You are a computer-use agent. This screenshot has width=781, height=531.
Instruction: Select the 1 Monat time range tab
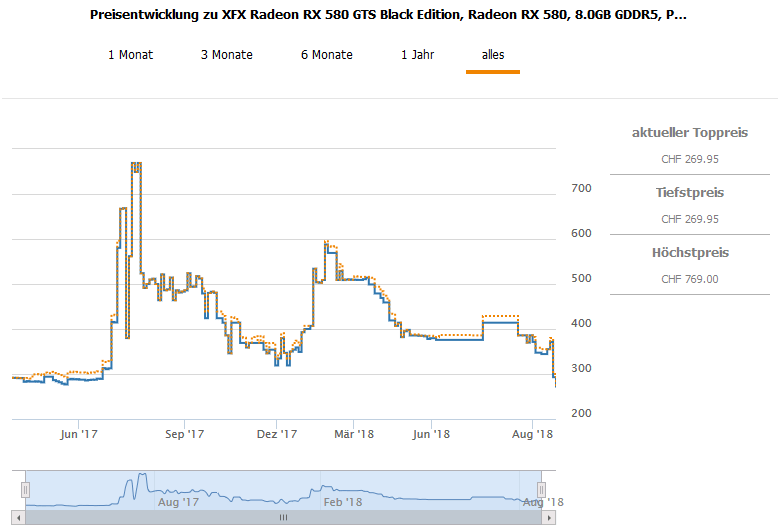click(130, 55)
